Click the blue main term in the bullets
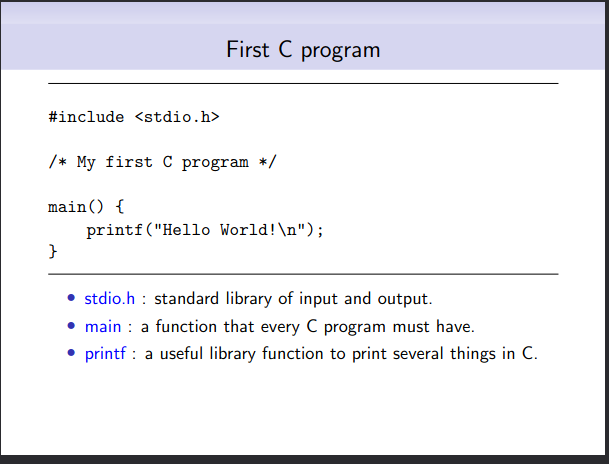 click(x=103, y=327)
